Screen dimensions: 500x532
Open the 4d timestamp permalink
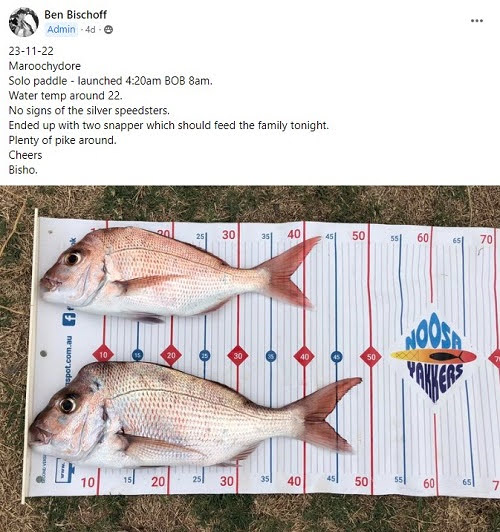[90, 30]
